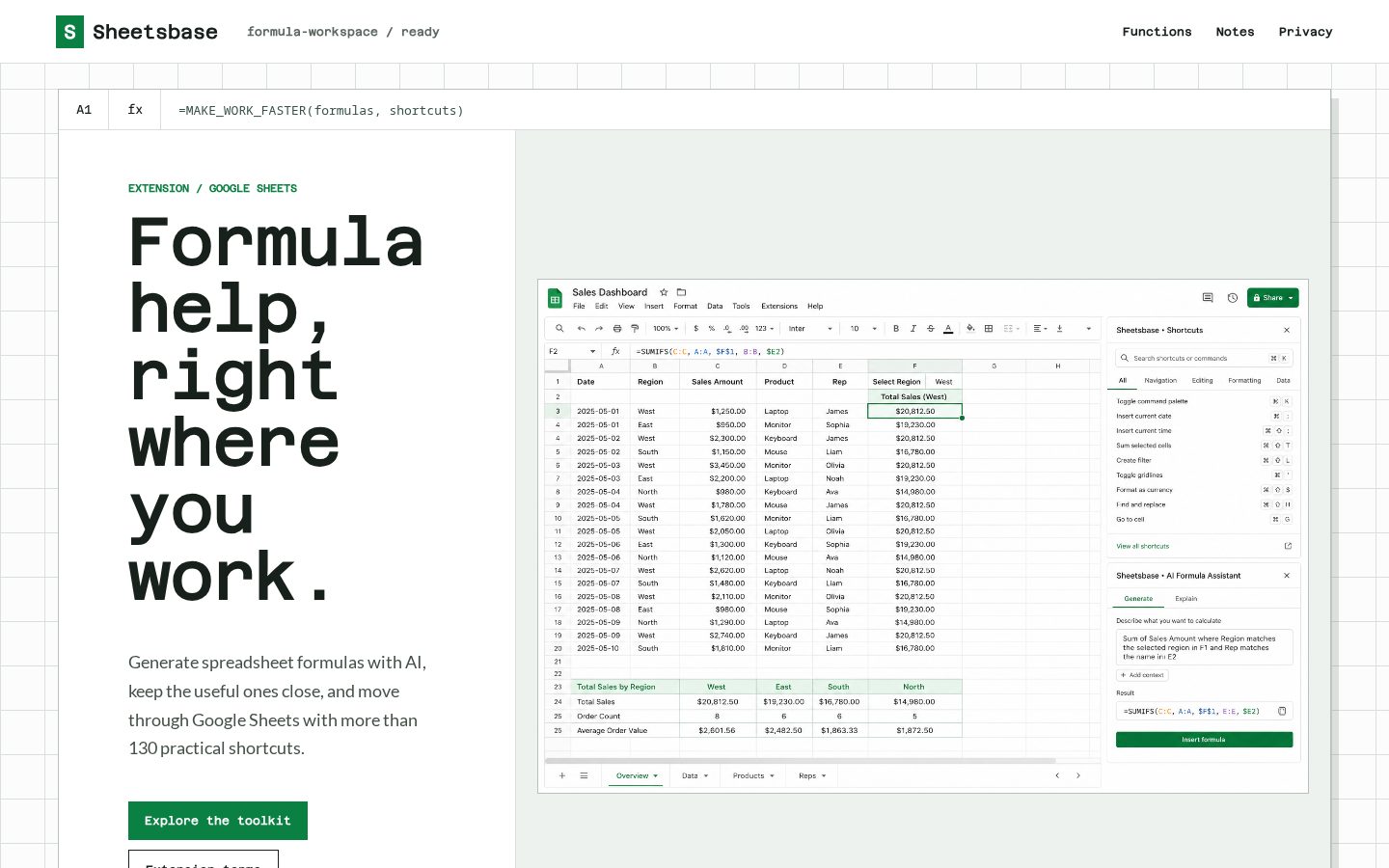Click the search magnifier in the toolbar
The width and height of the screenshot is (1389, 868).
(x=559, y=328)
